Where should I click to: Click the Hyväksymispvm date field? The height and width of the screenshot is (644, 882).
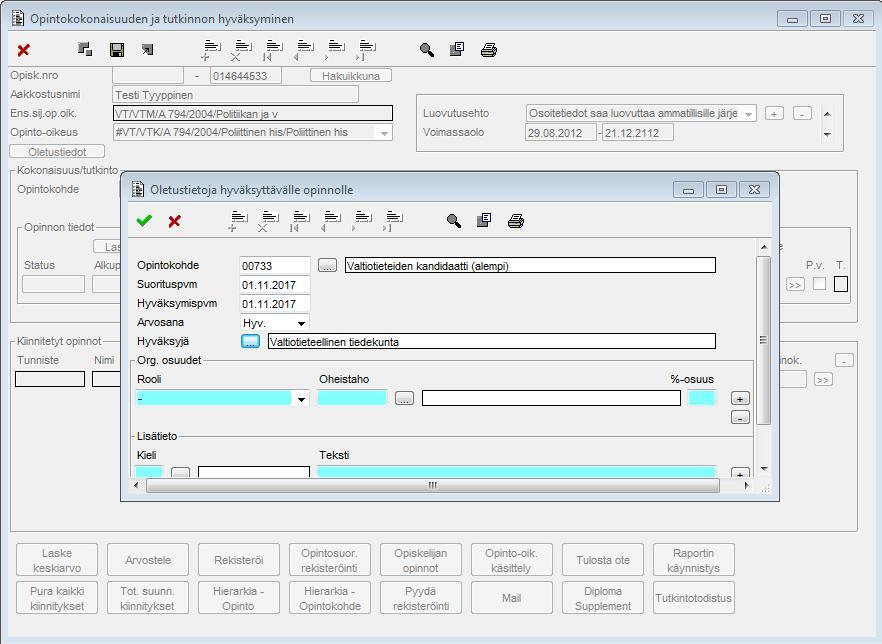[274, 304]
